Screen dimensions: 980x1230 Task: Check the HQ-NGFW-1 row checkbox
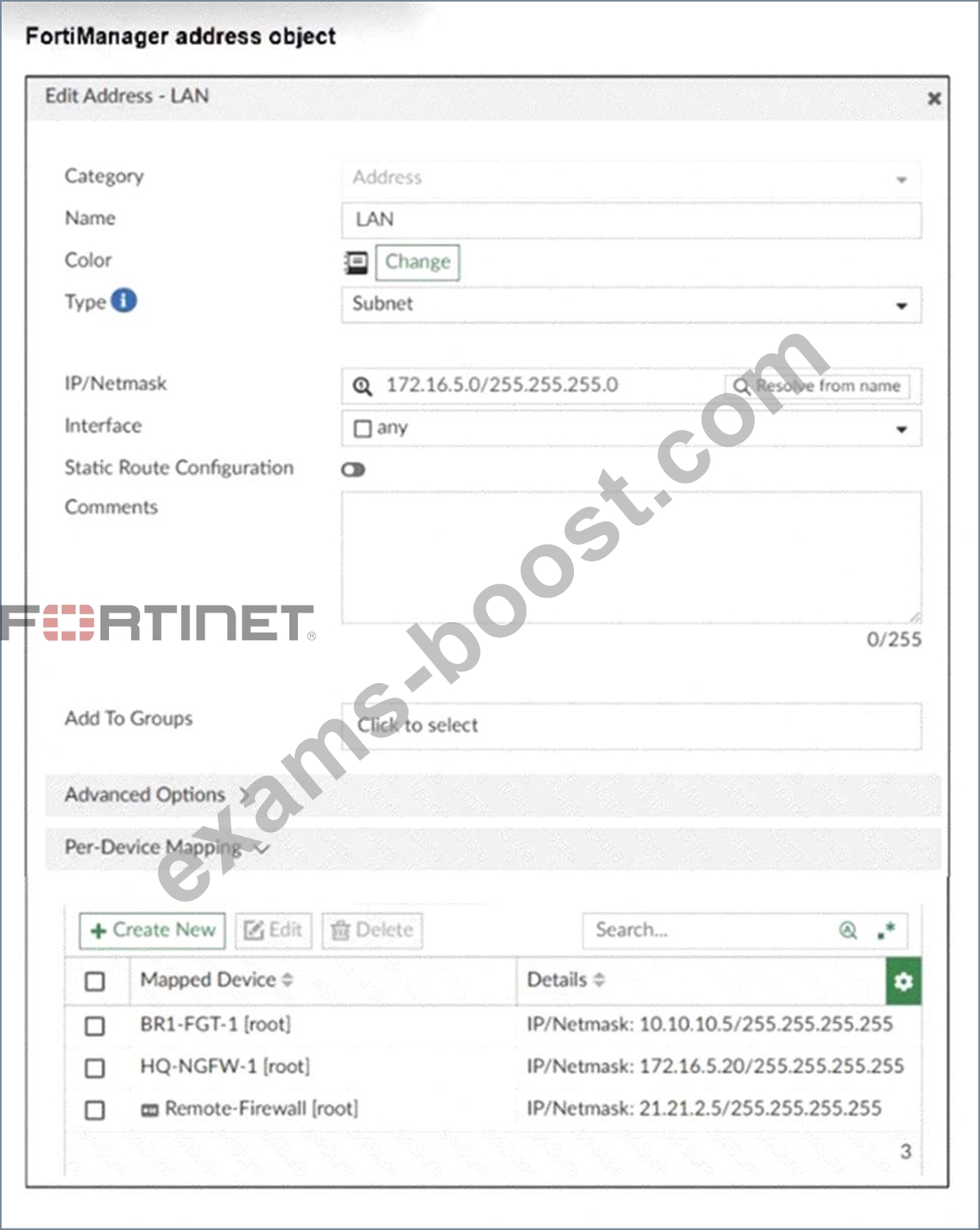tap(95, 1068)
